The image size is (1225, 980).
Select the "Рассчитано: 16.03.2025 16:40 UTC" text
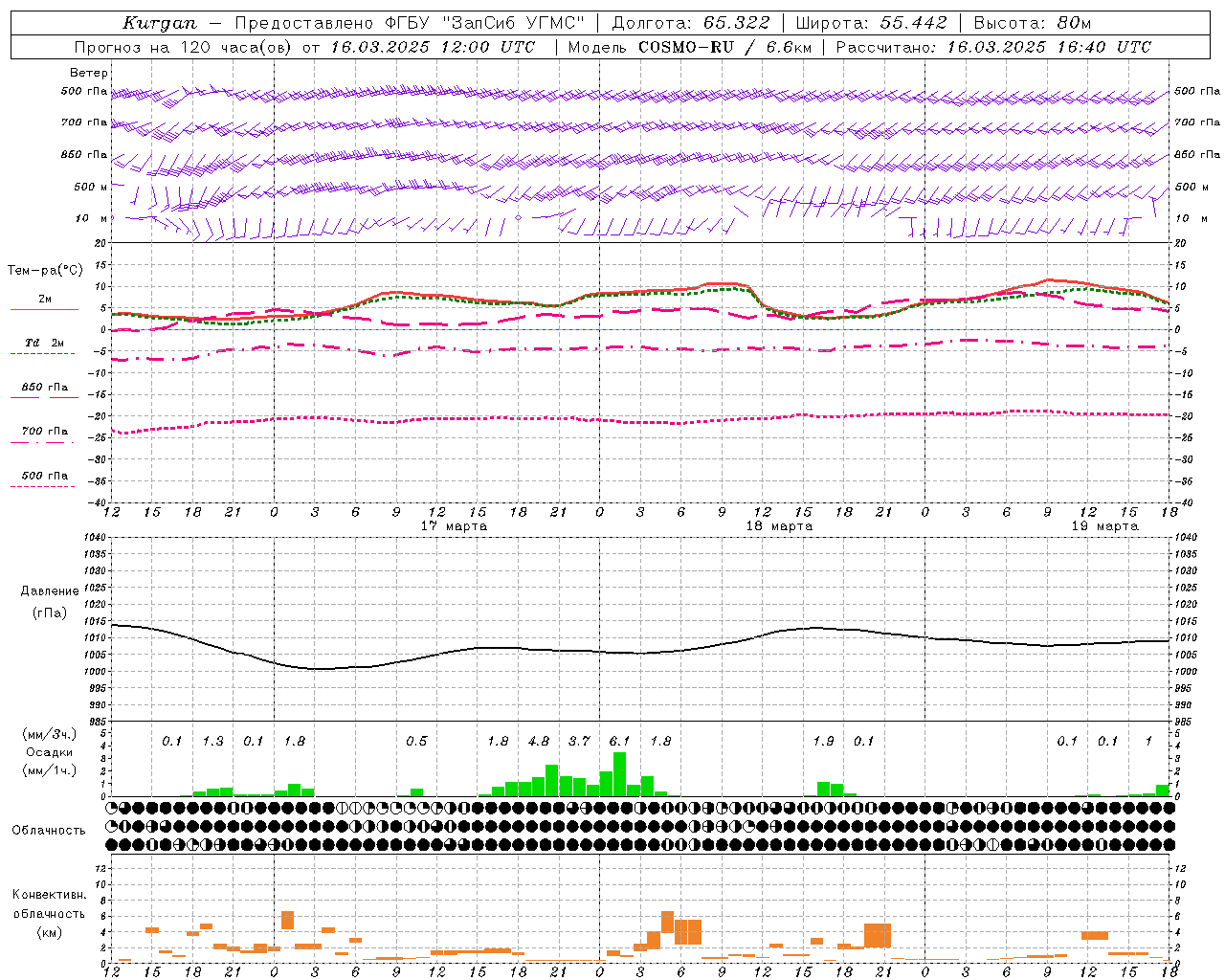993,47
